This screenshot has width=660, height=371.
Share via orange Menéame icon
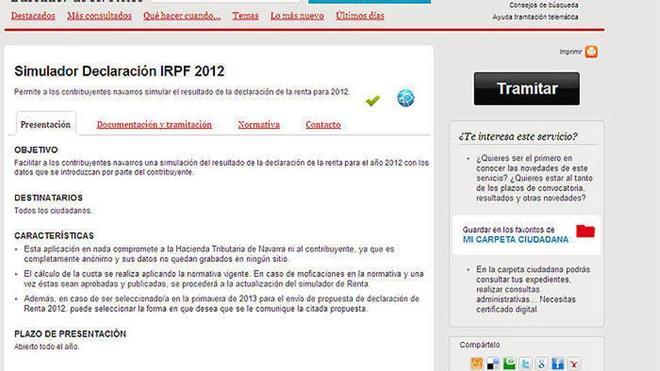pos(477,363)
